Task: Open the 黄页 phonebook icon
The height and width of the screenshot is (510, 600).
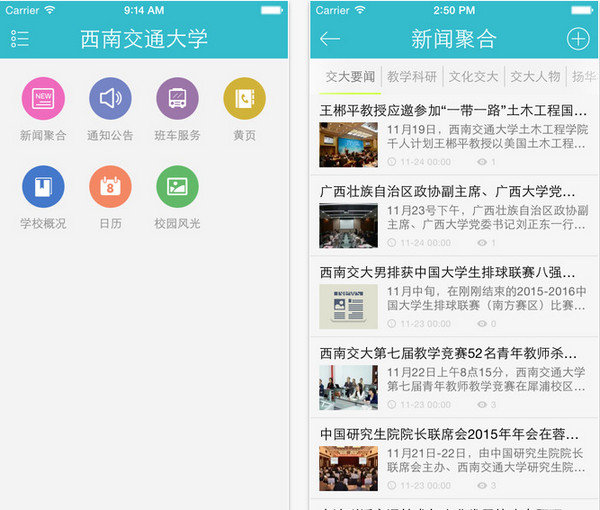Action: (x=245, y=99)
